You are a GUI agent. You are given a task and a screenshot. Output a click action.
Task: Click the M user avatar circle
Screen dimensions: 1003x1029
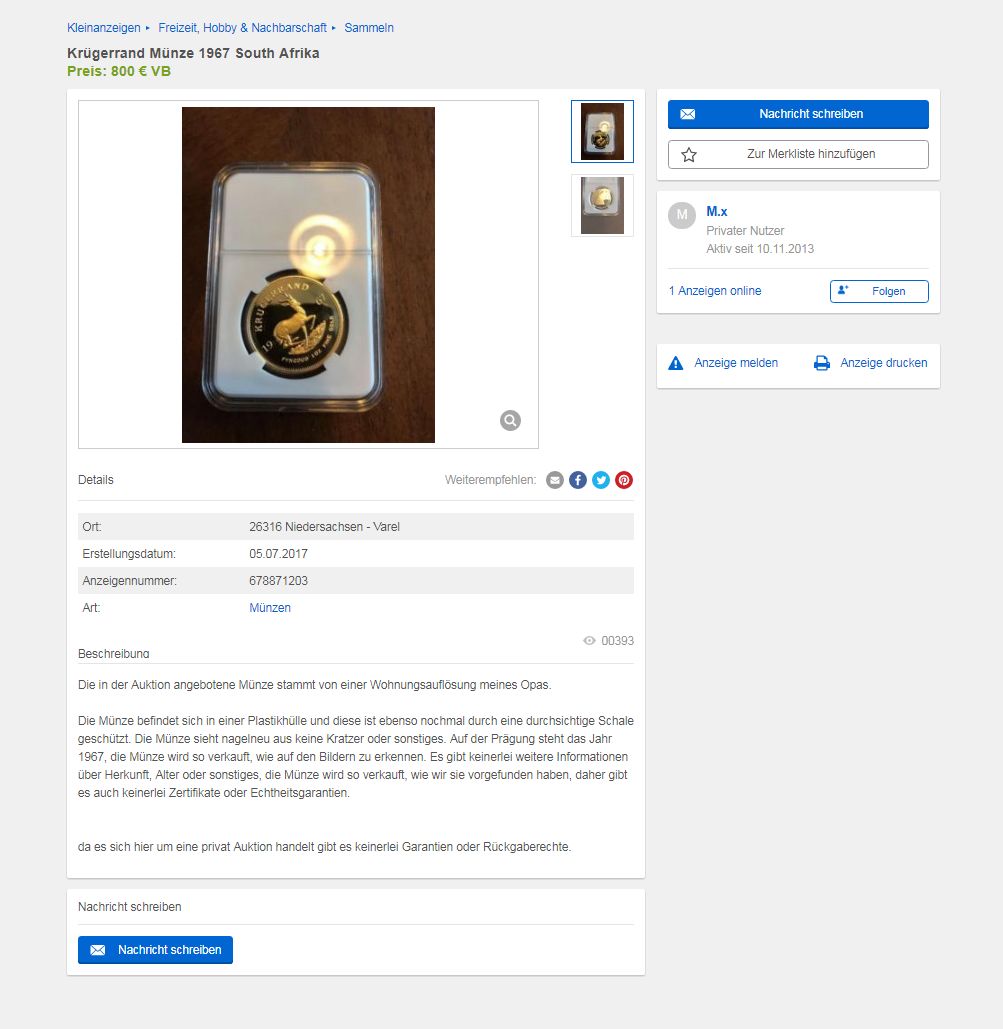coord(682,215)
